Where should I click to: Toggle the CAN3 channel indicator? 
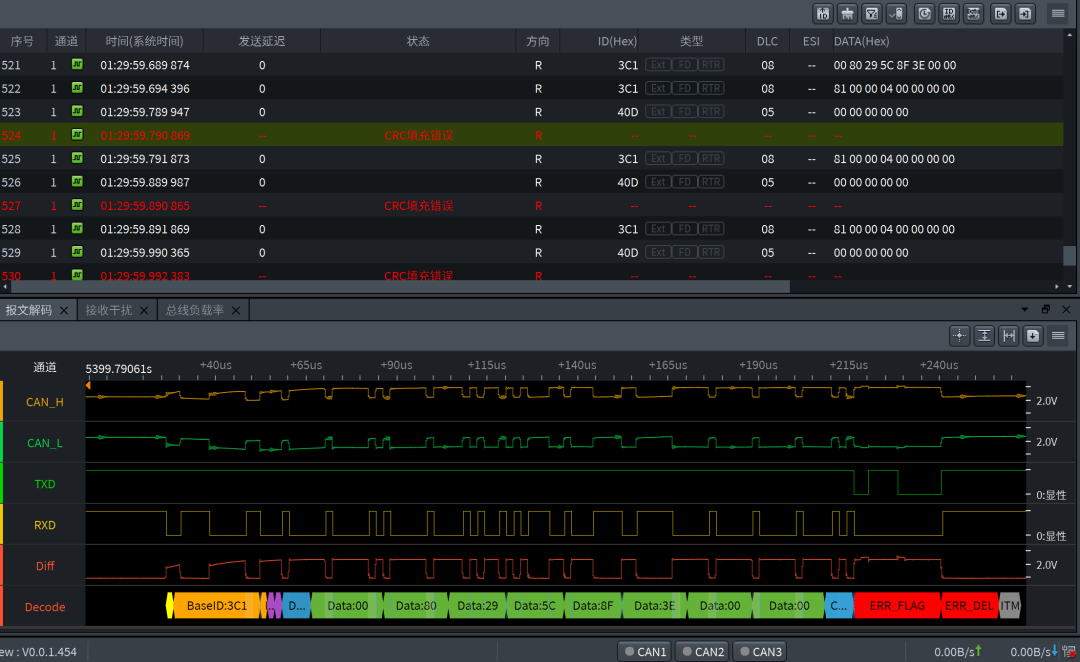click(761, 652)
